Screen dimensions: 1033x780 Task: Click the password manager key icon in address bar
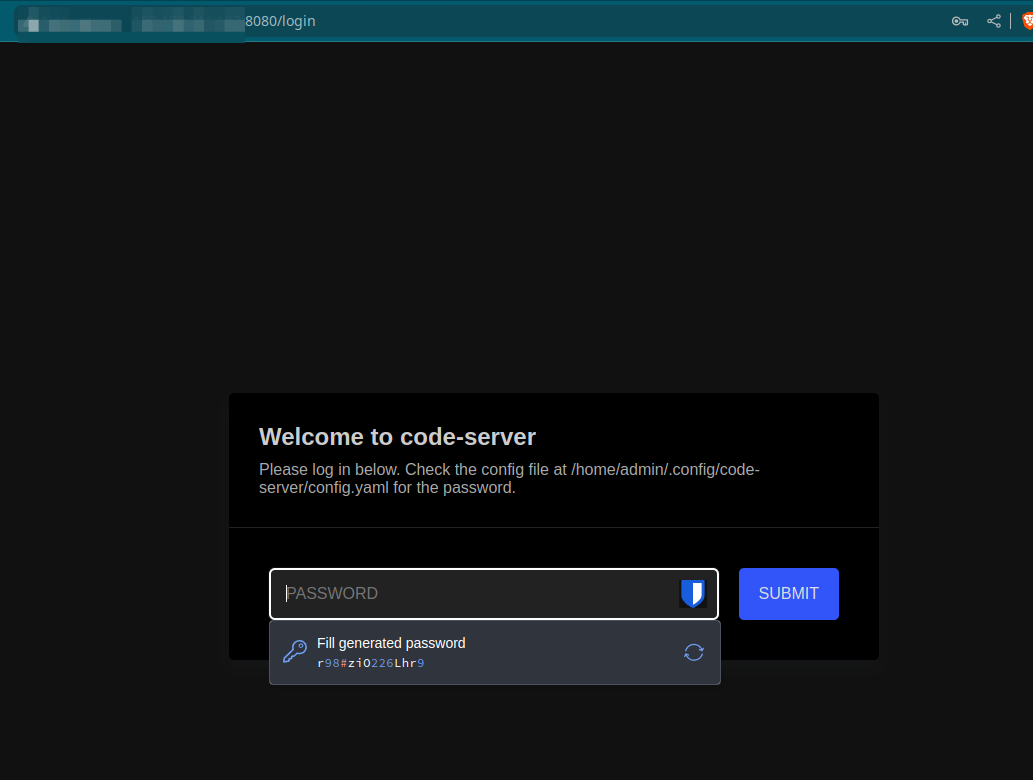[x=959, y=21]
